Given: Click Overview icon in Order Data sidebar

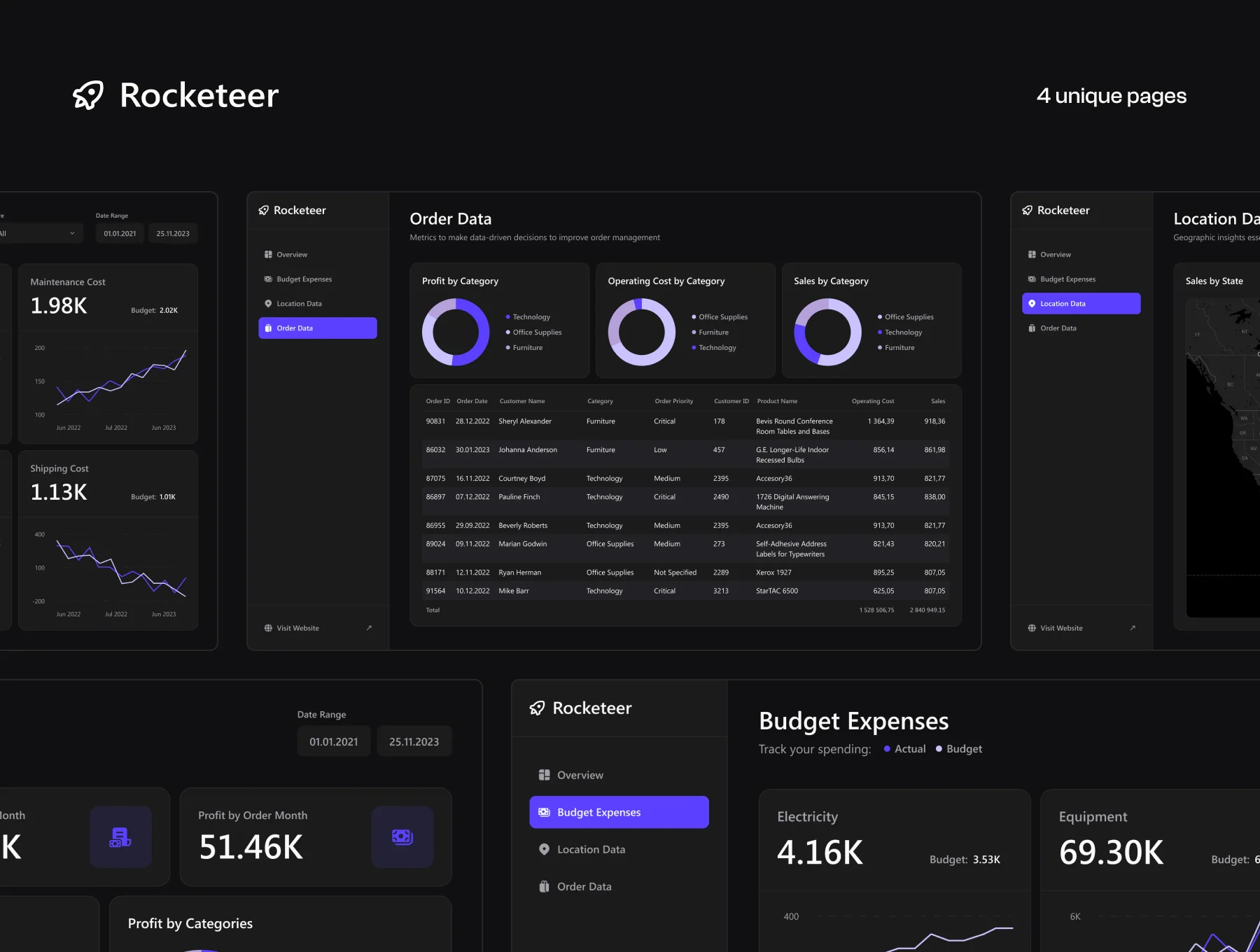Looking at the screenshot, I should pos(268,255).
